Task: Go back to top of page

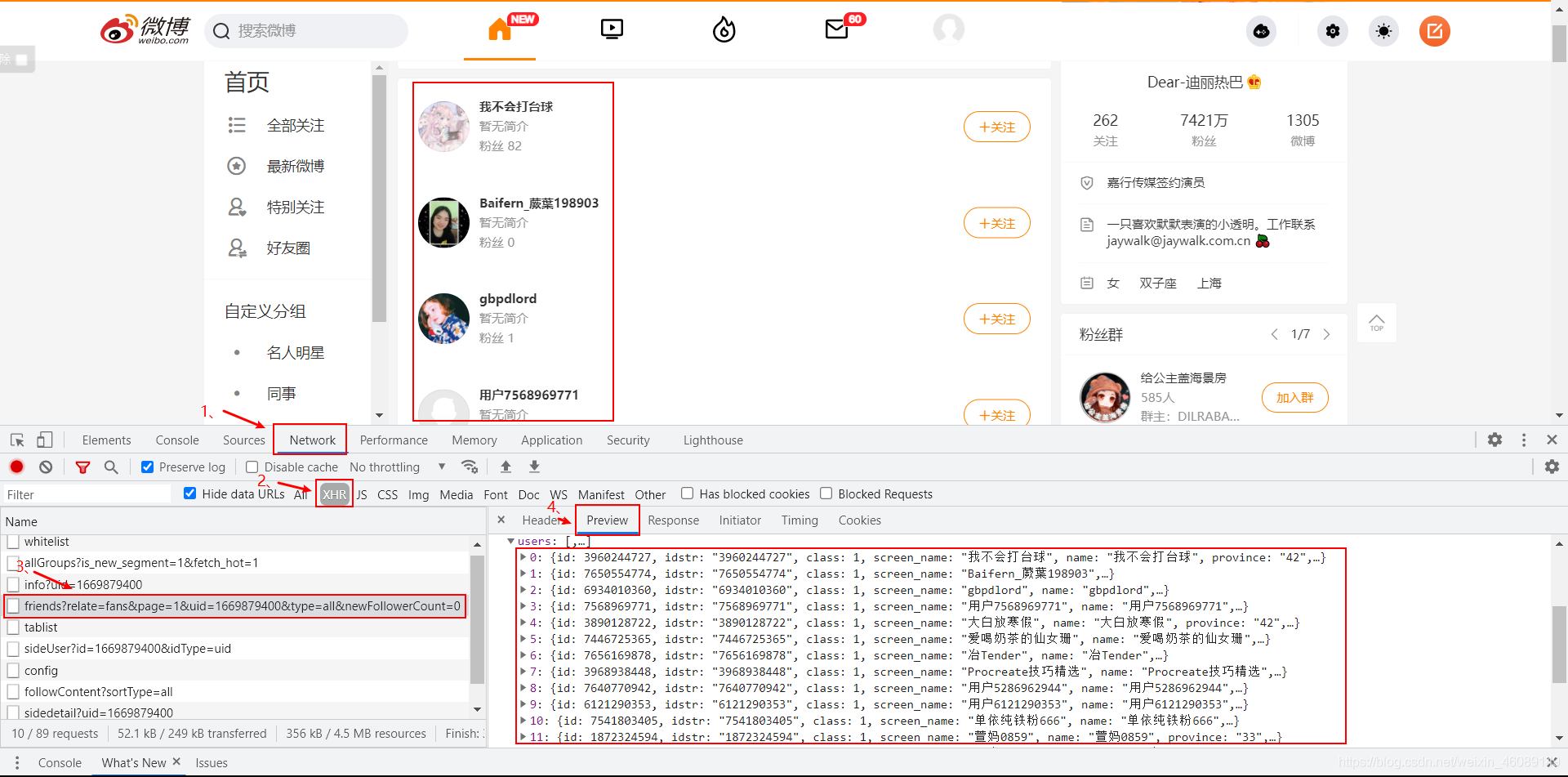Action: [1377, 323]
